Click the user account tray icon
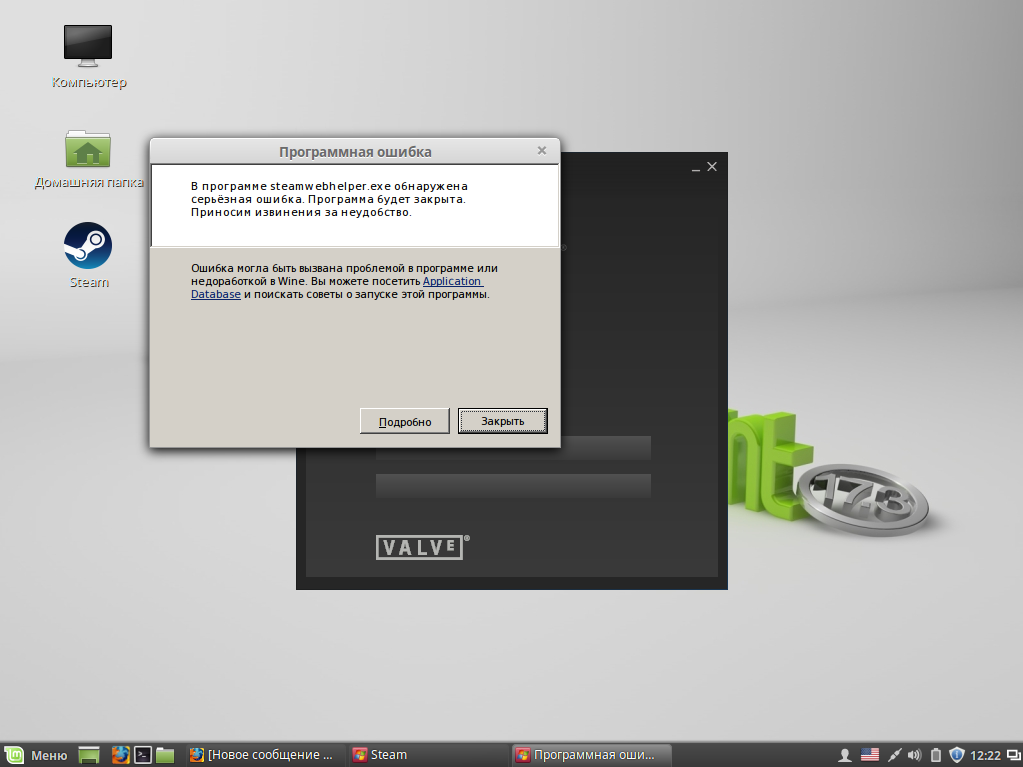The image size is (1023, 767). 845,754
